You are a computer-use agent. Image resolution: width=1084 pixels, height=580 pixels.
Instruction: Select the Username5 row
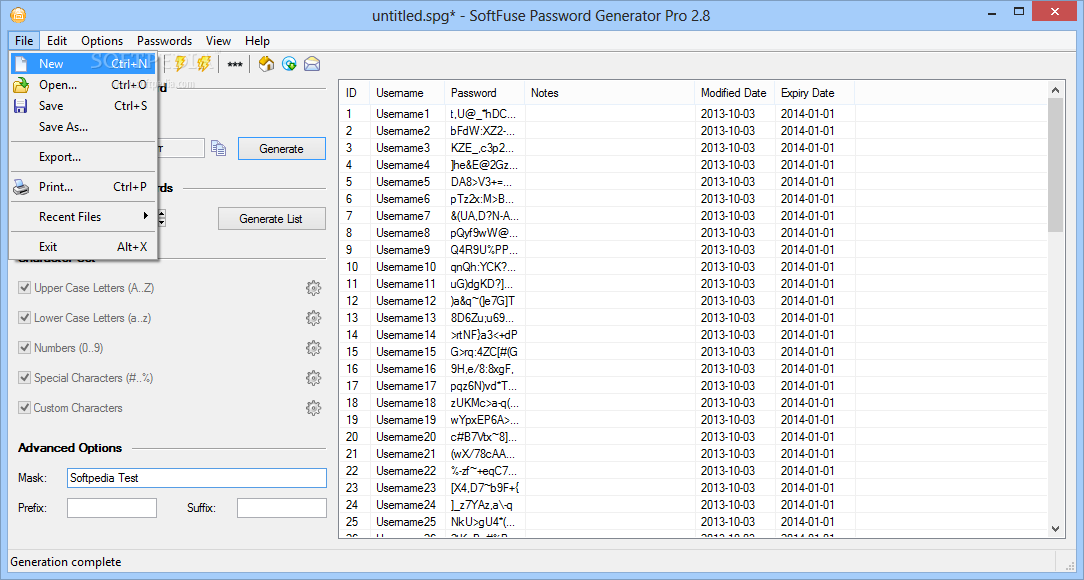693,182
